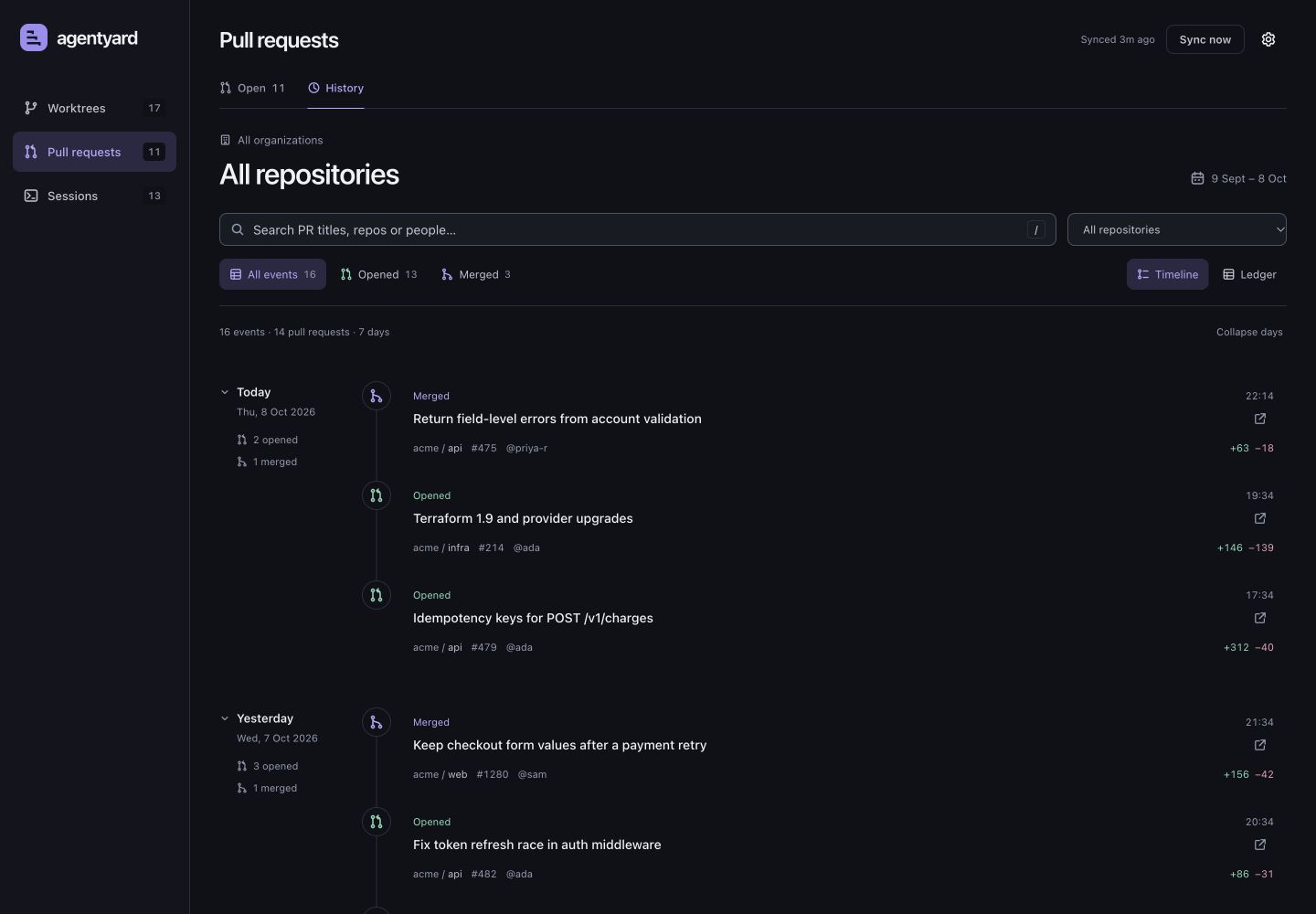The image size is (1316, 914).
Task: Go to Worktrees in sidebar
Action: [x=94, y=108]
